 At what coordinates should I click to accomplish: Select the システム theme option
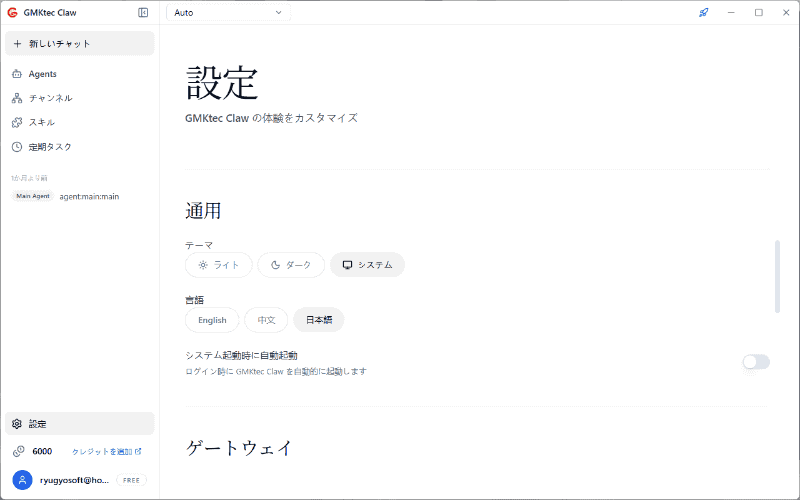[367, 265]
